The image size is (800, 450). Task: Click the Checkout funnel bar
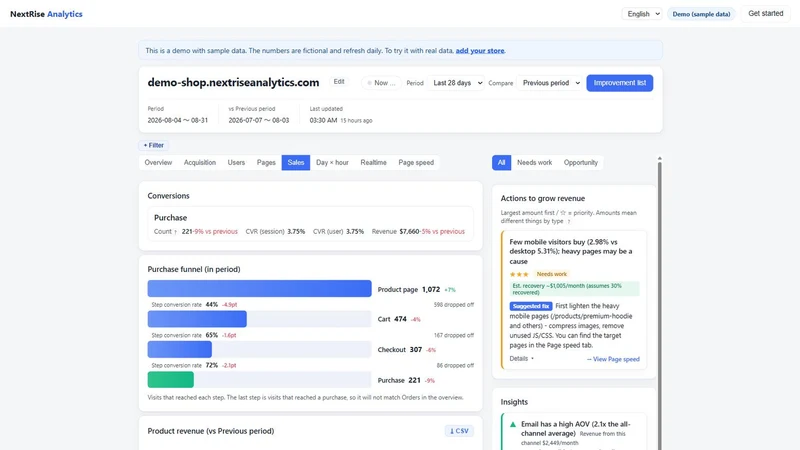(x=180, y=349)
